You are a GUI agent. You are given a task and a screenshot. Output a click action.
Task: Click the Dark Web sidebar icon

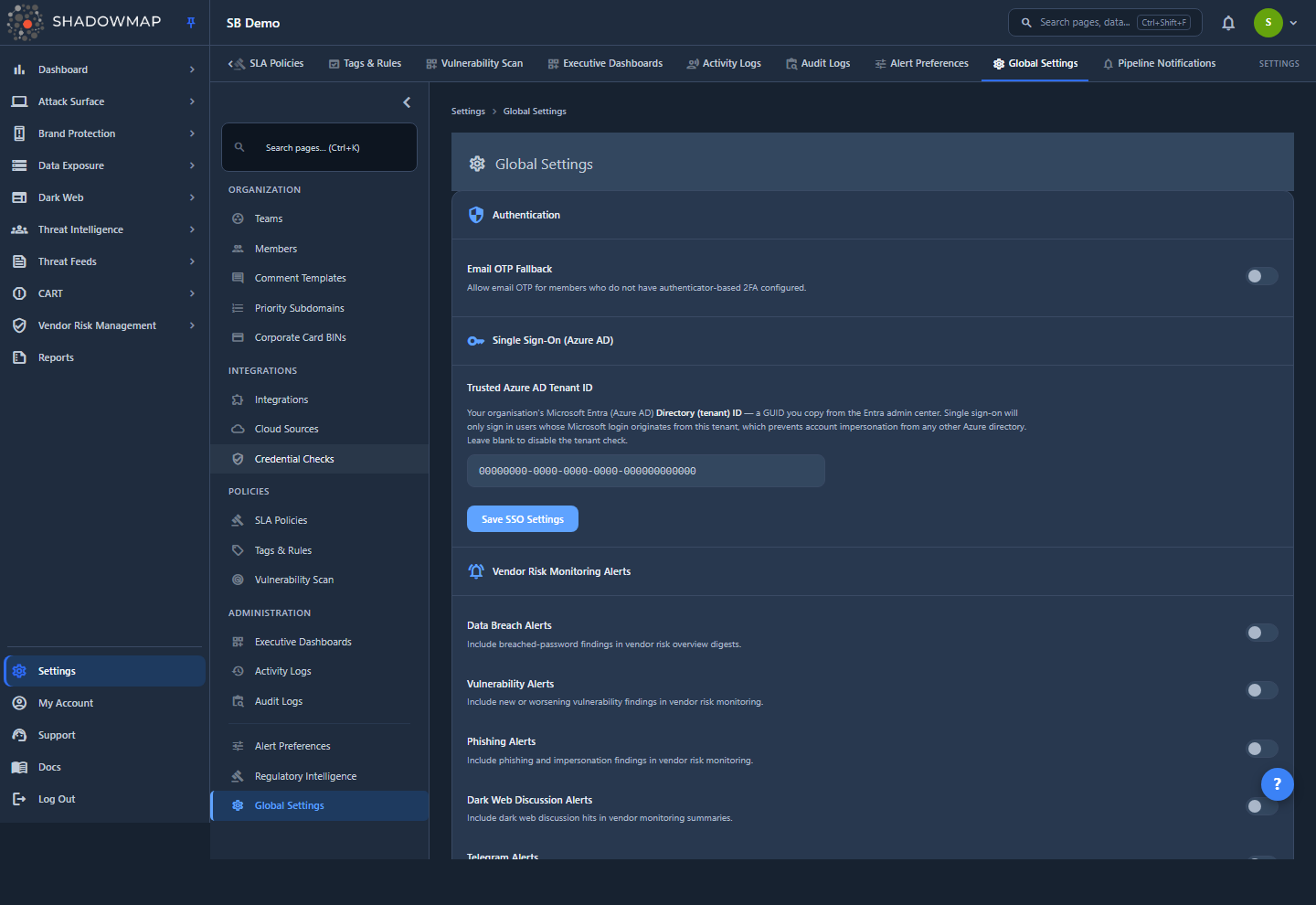click(19, 197)
